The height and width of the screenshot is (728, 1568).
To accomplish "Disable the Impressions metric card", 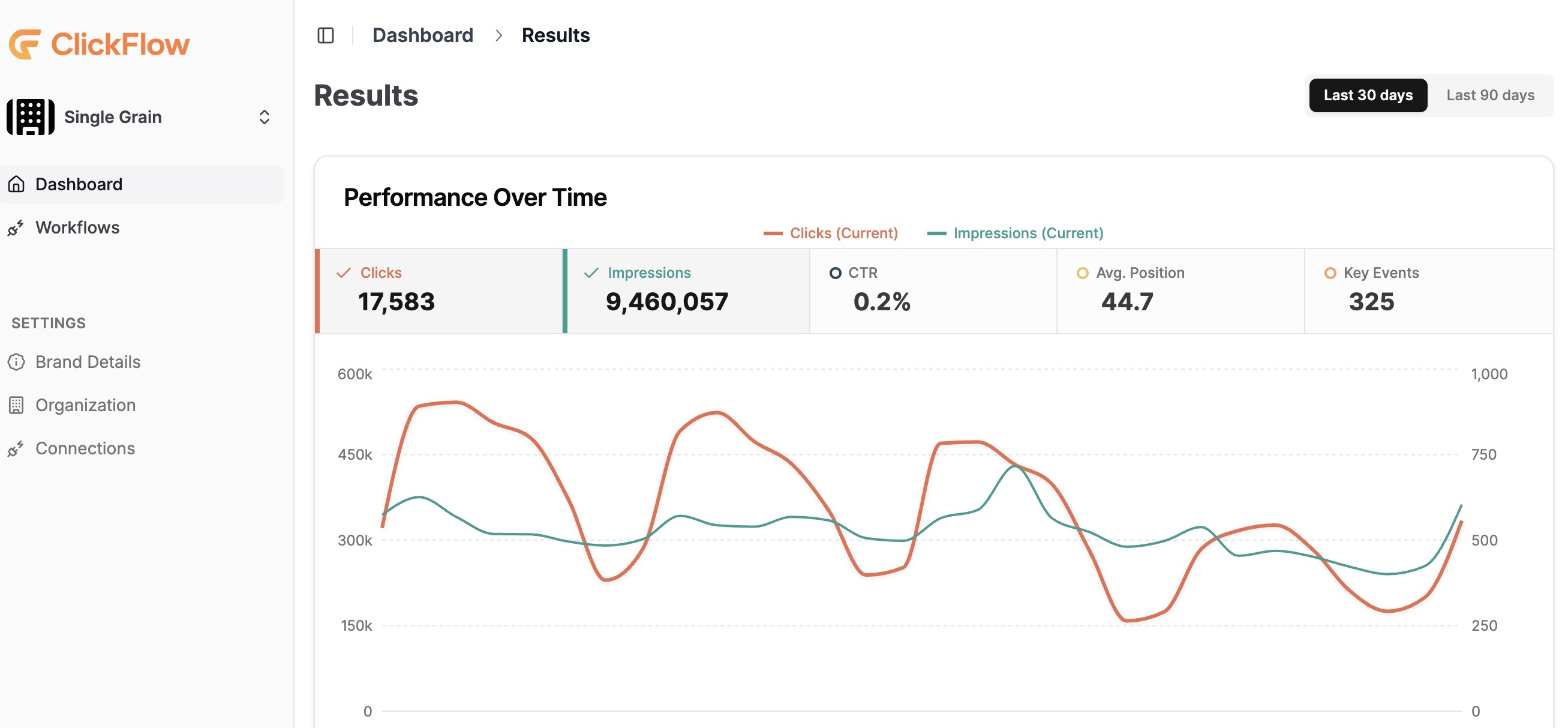I will [x=687, y=290].
